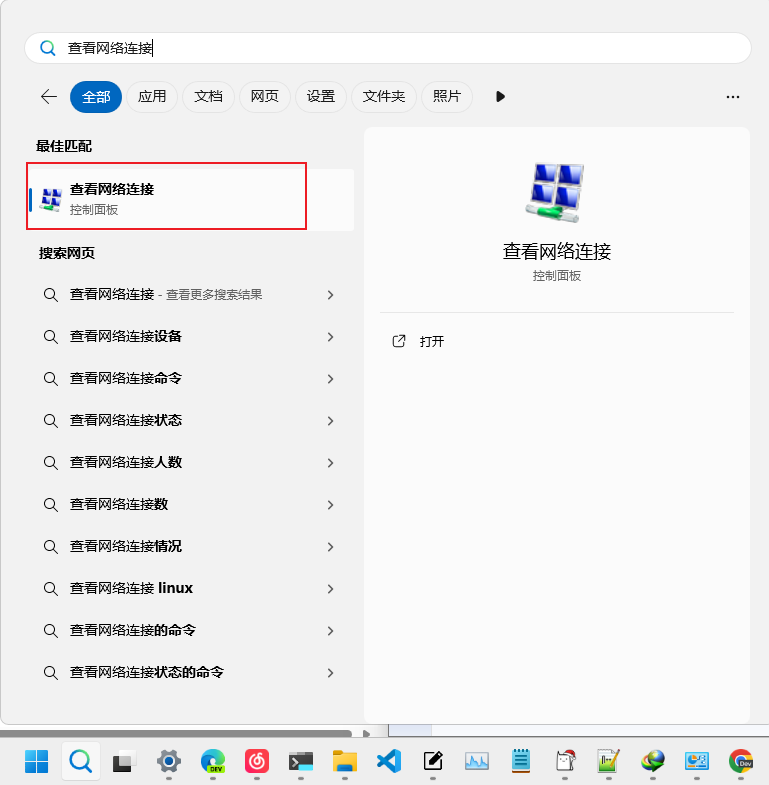Click the large network connections icon in preview
Image resolution: width=769 pixels, height=785 pixels.
pos(556,193)
